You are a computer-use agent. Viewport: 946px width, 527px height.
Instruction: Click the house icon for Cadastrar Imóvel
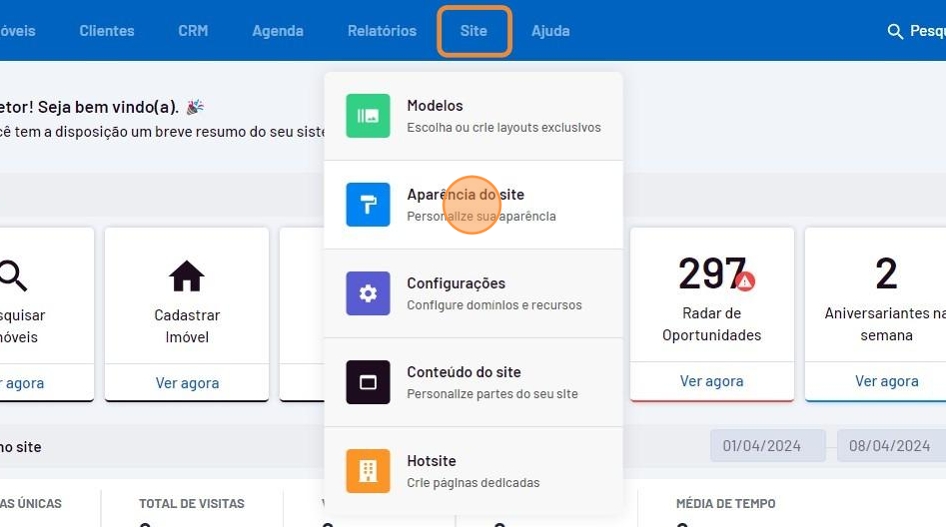point(187,276)
